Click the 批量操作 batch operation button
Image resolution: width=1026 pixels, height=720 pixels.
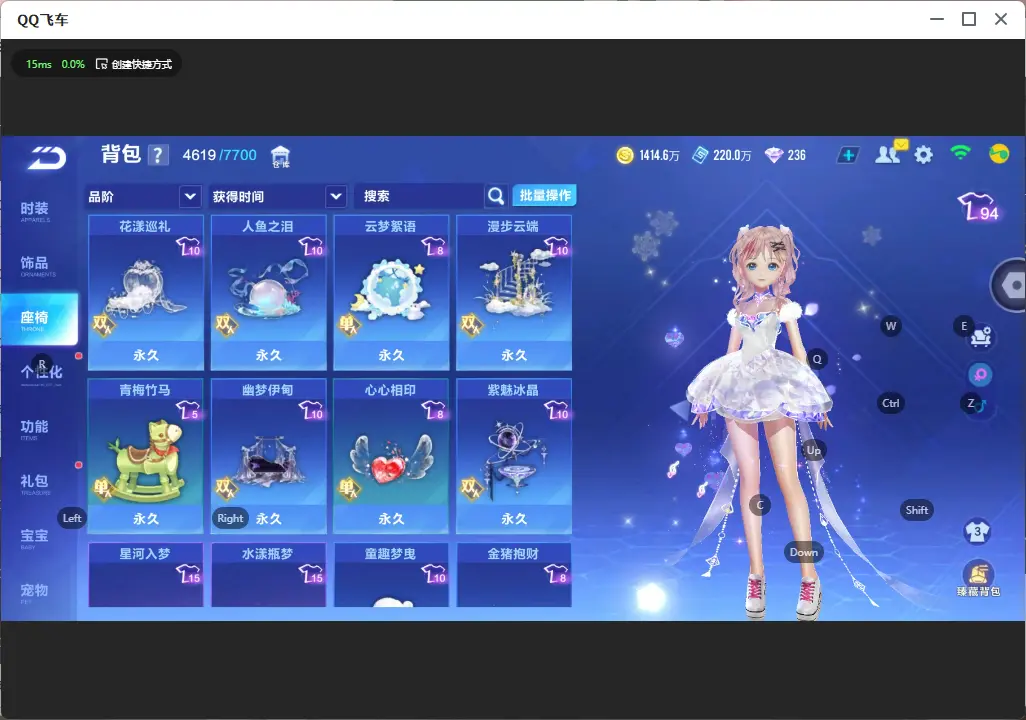click(544, 195)
